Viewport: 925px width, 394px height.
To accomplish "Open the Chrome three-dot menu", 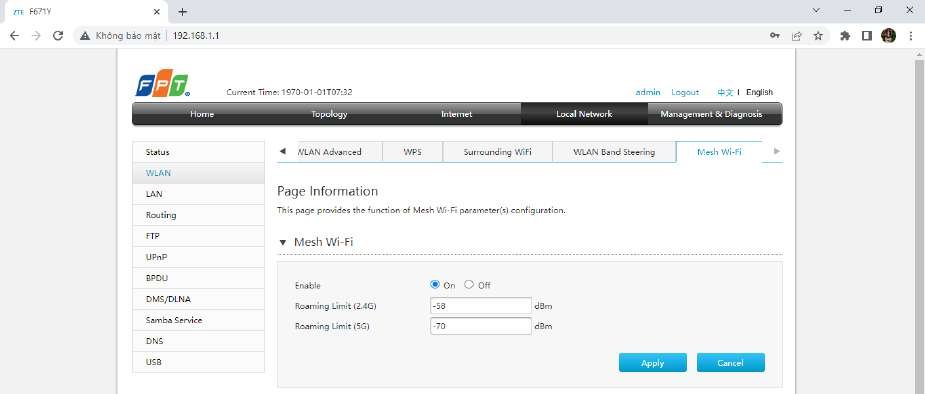I will pos(911,36).
